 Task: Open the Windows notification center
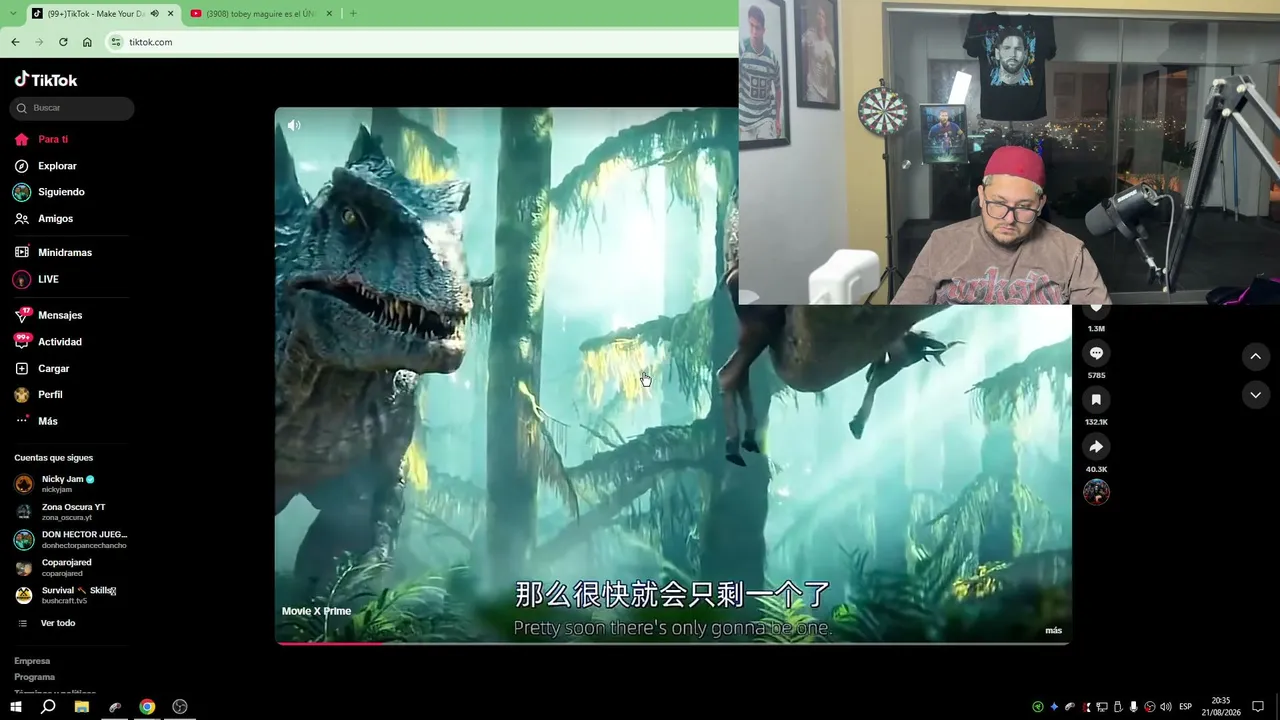pos(1259,707)
